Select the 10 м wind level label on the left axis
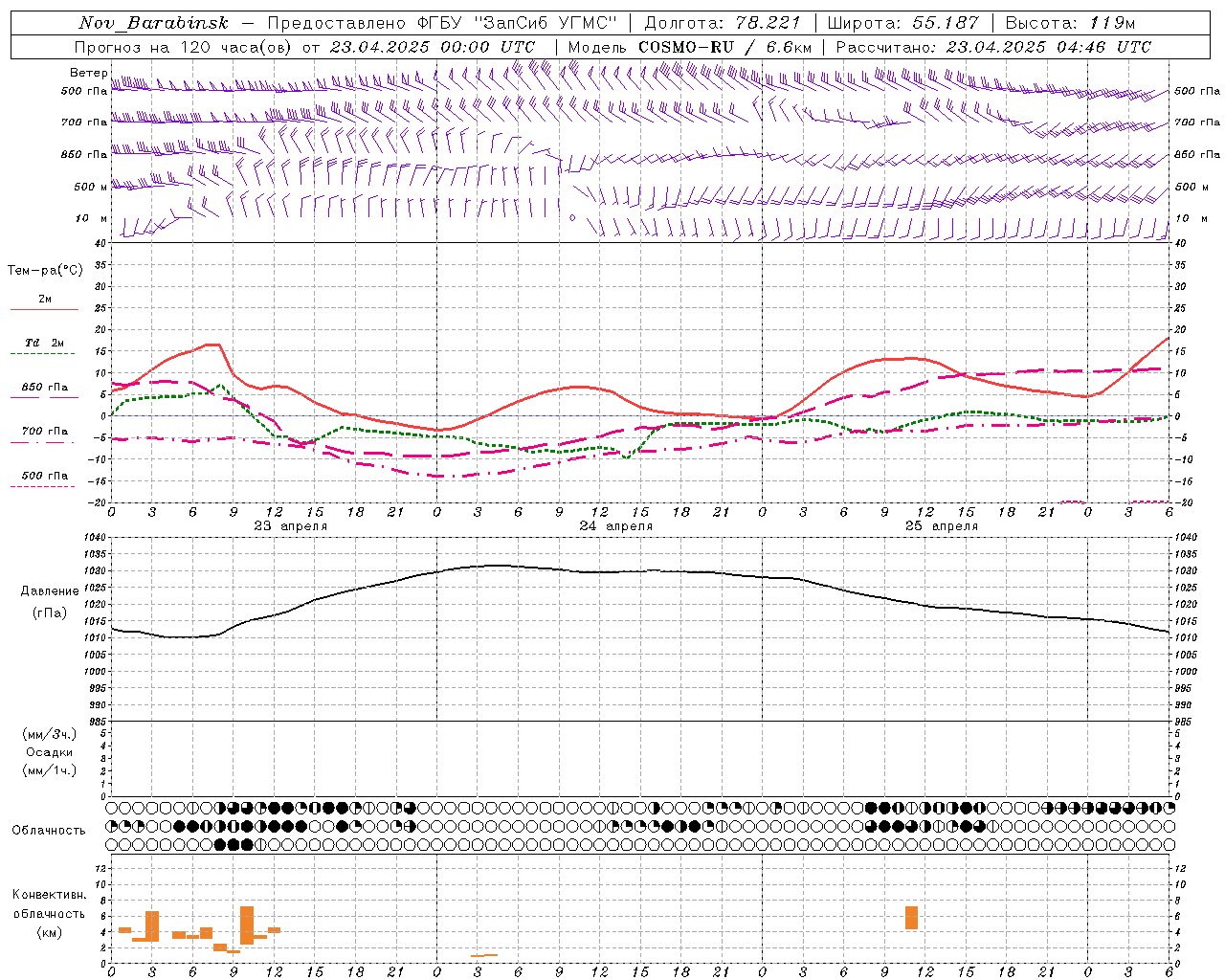 91,218
